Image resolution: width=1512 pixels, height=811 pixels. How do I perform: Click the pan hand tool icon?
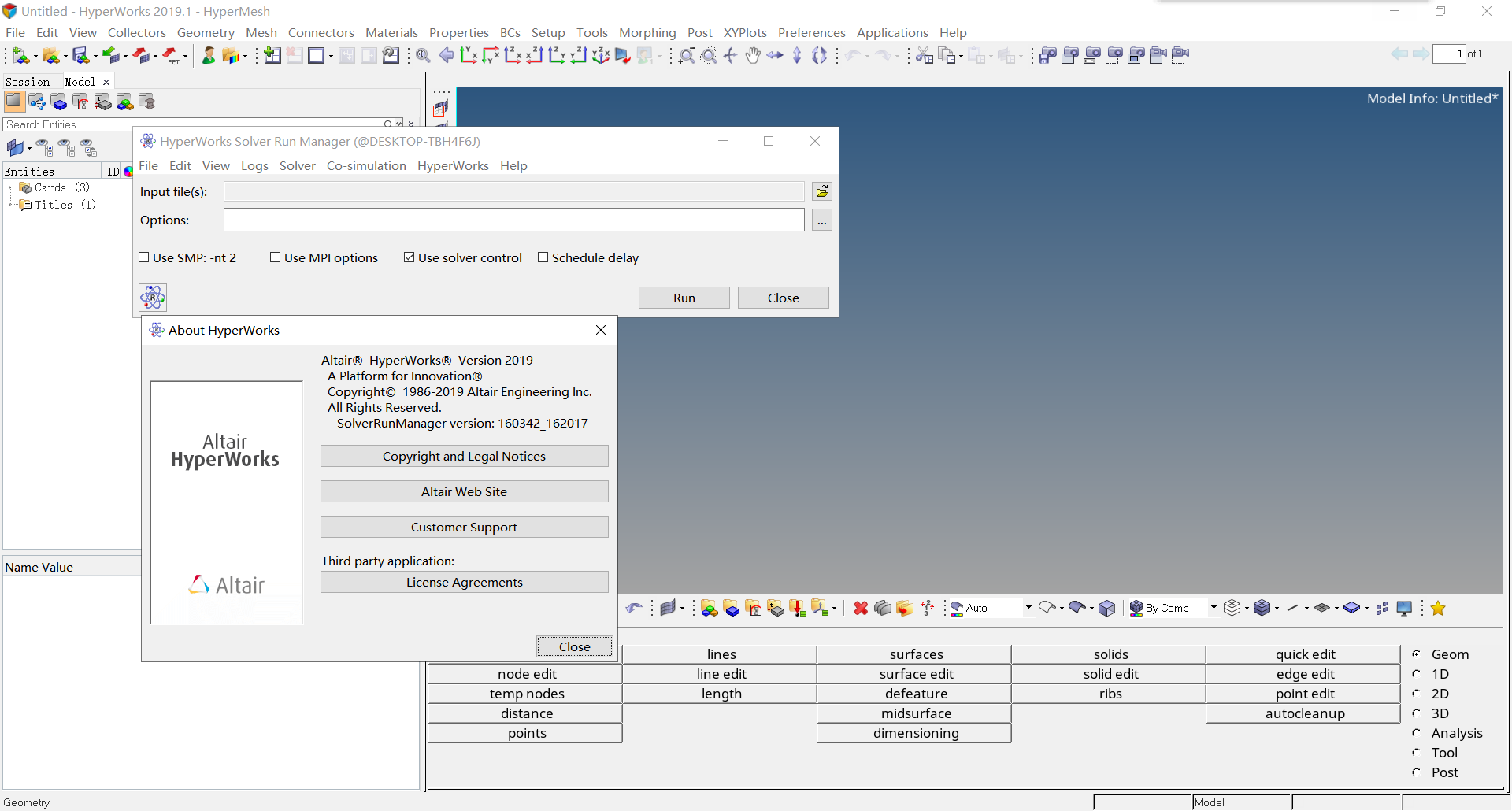click(753, 55)
